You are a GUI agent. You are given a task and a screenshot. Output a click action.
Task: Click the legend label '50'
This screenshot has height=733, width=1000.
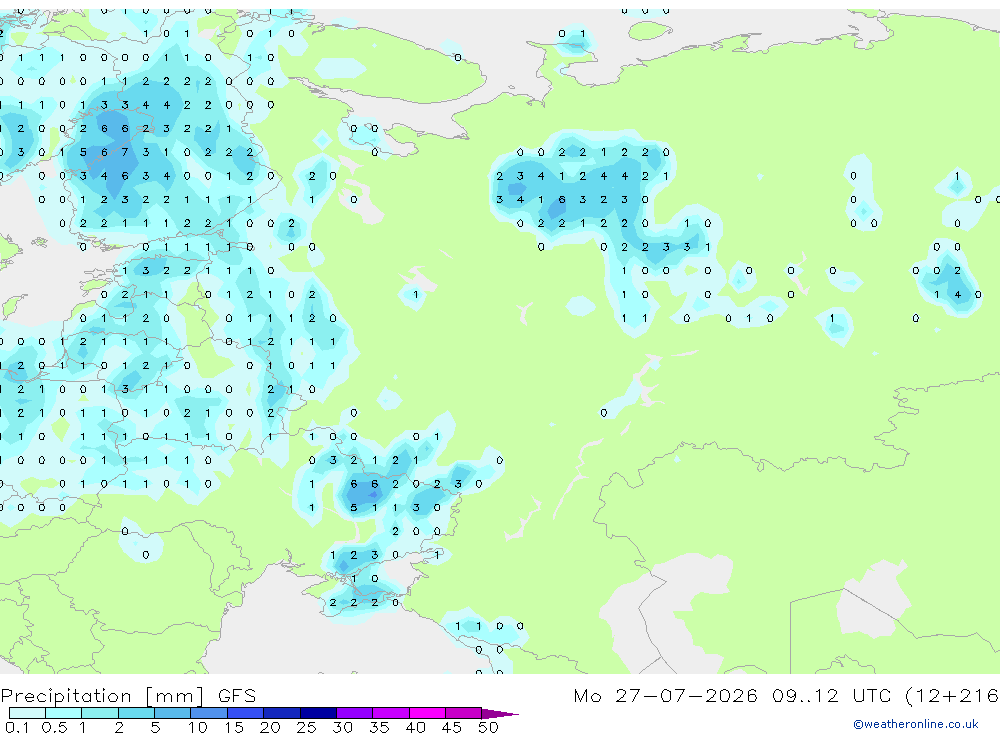(488, 727)
